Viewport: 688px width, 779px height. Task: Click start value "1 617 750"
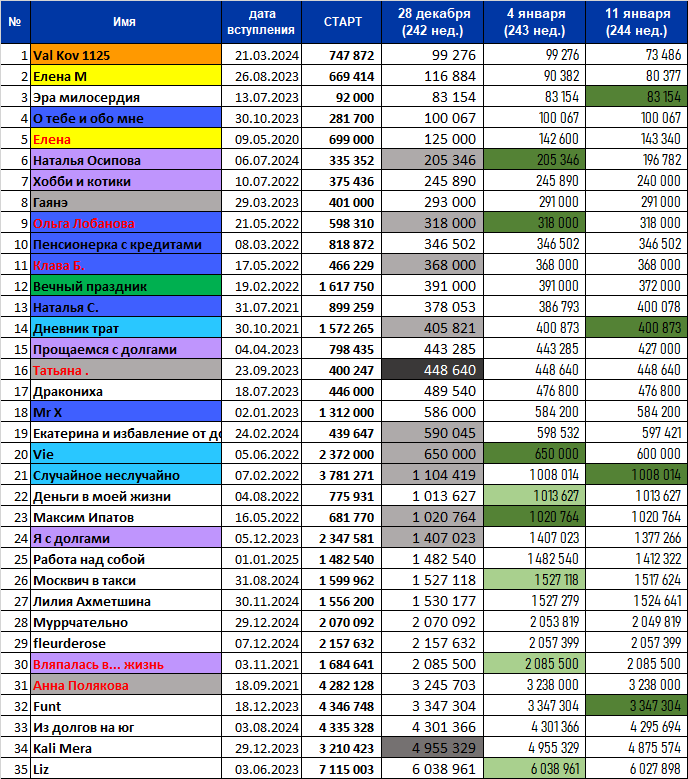342,286
